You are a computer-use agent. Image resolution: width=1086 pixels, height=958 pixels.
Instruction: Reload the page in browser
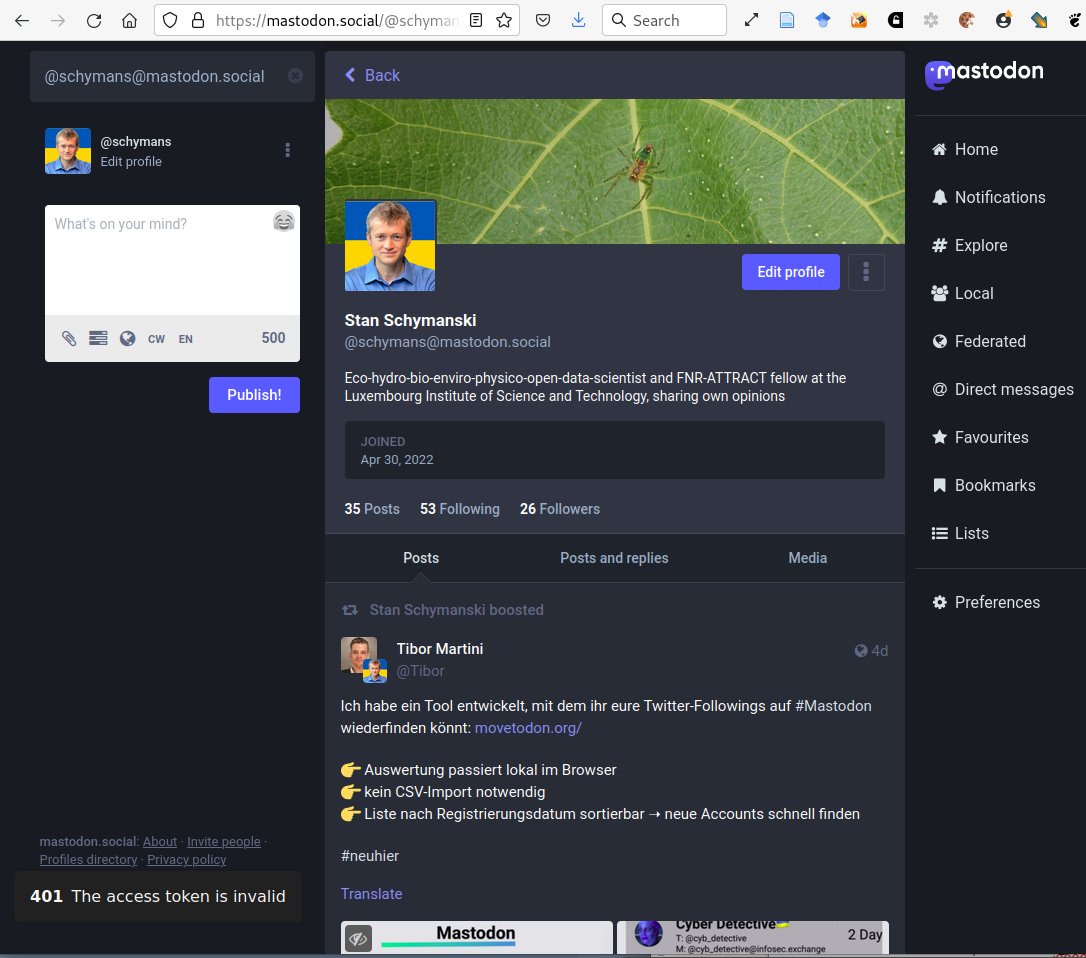pos(94,21)
